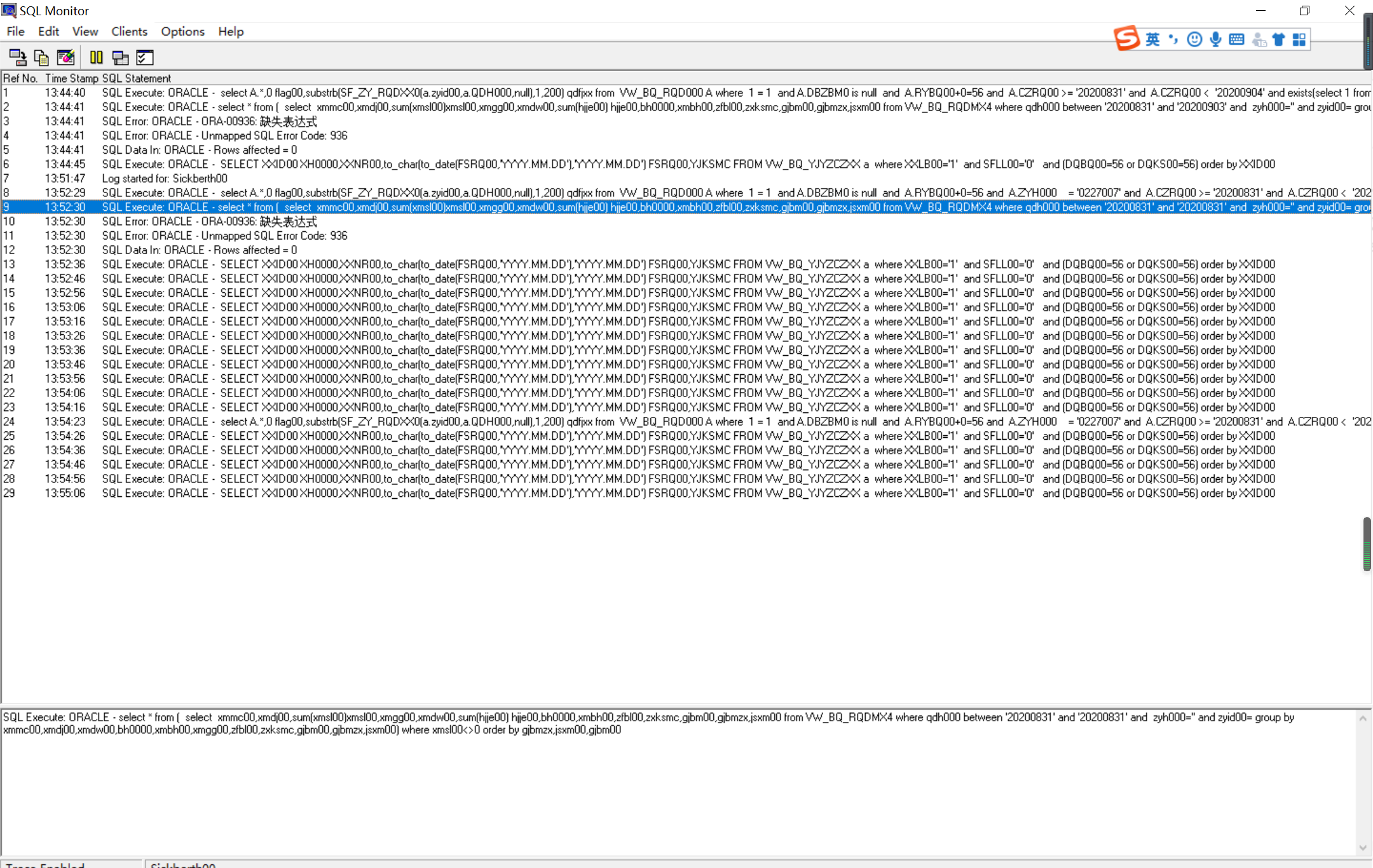Click the SQL Statement column header
The width and height of the screenshot is (1373, 868).
[137, 78]
